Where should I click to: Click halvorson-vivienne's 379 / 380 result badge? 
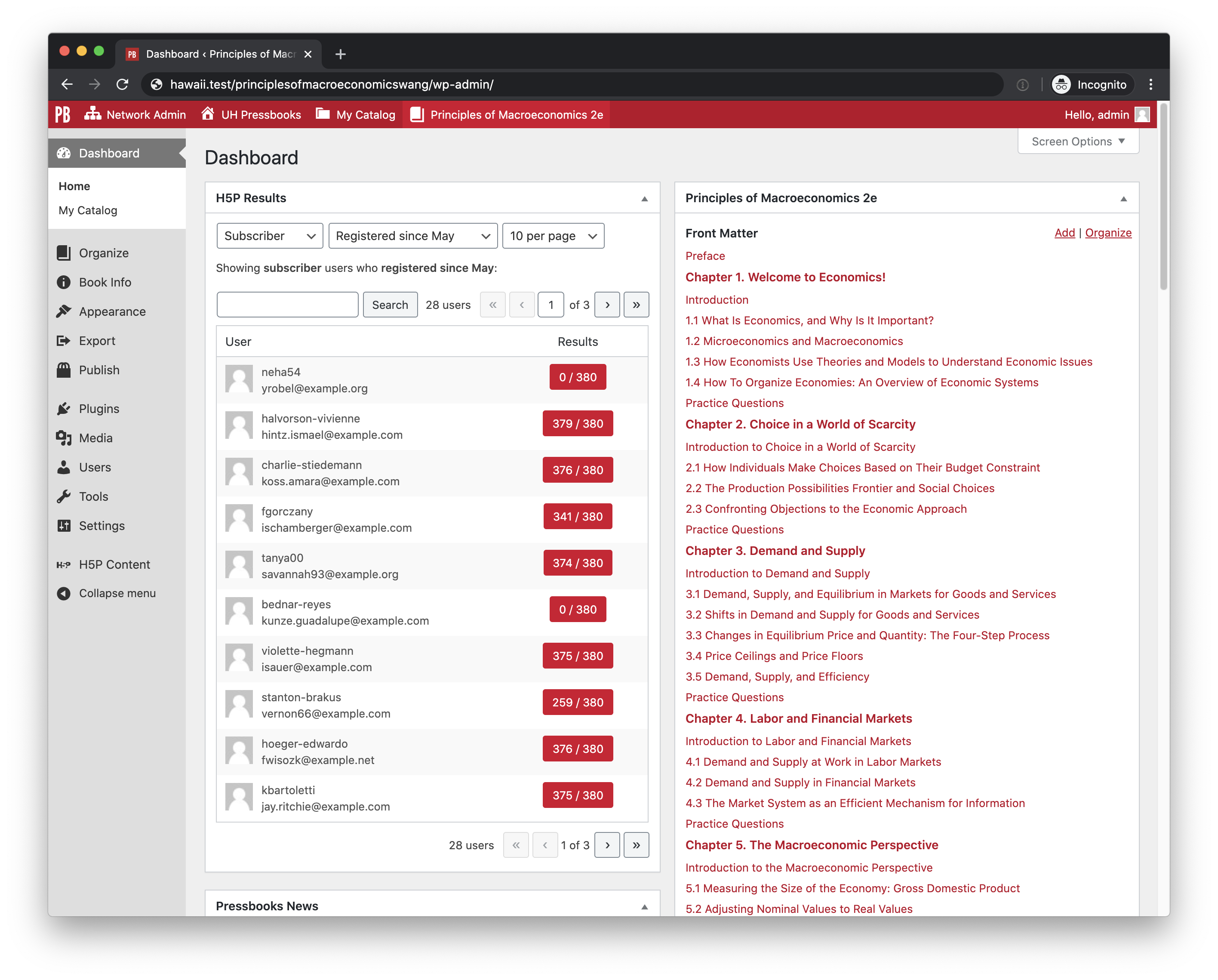(577, 423)
